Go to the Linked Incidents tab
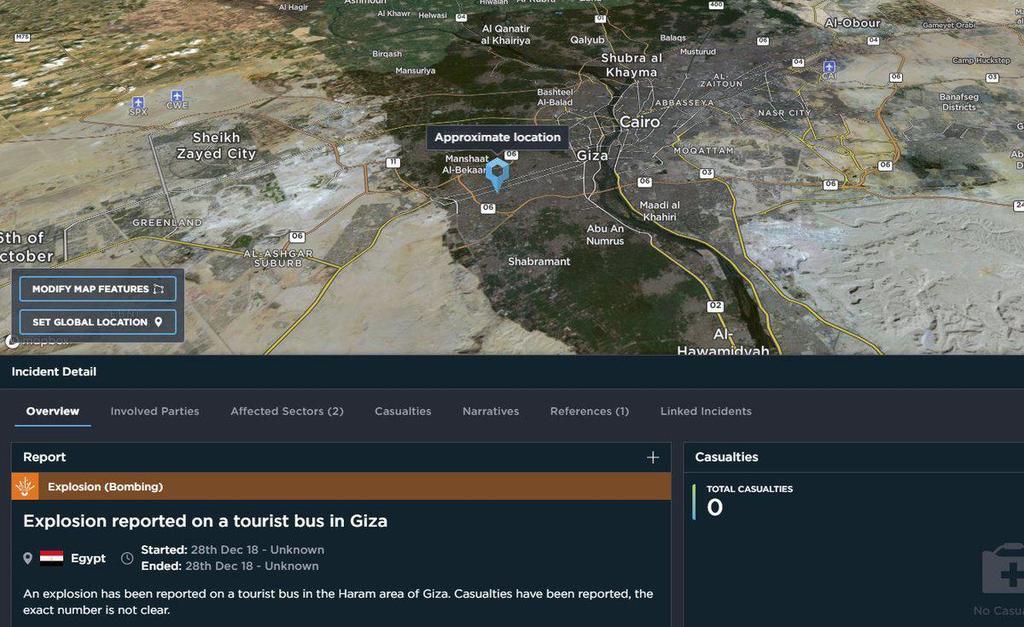The image size is (1024, 627). click(x=706, y=411)
